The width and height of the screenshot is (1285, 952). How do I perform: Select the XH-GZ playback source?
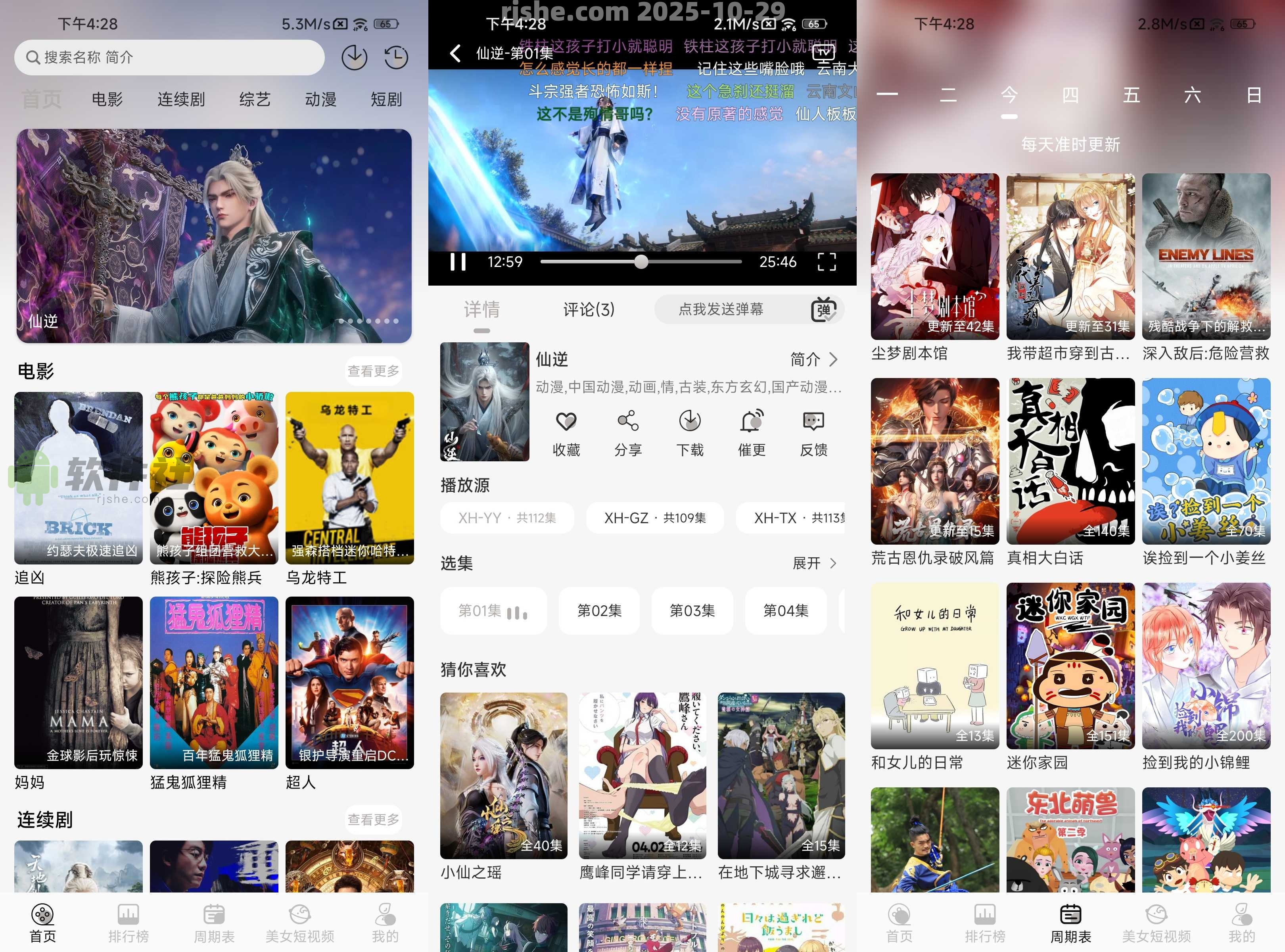655,518
